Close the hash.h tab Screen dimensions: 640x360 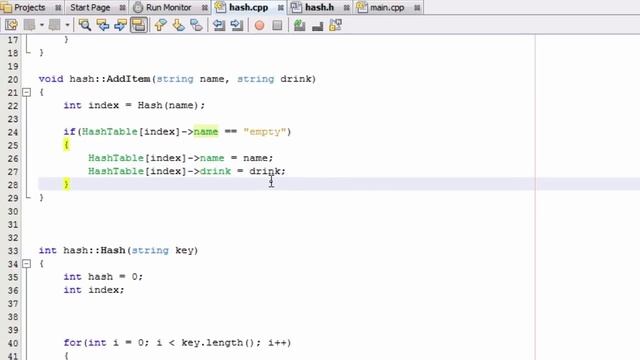pos(346,8)
